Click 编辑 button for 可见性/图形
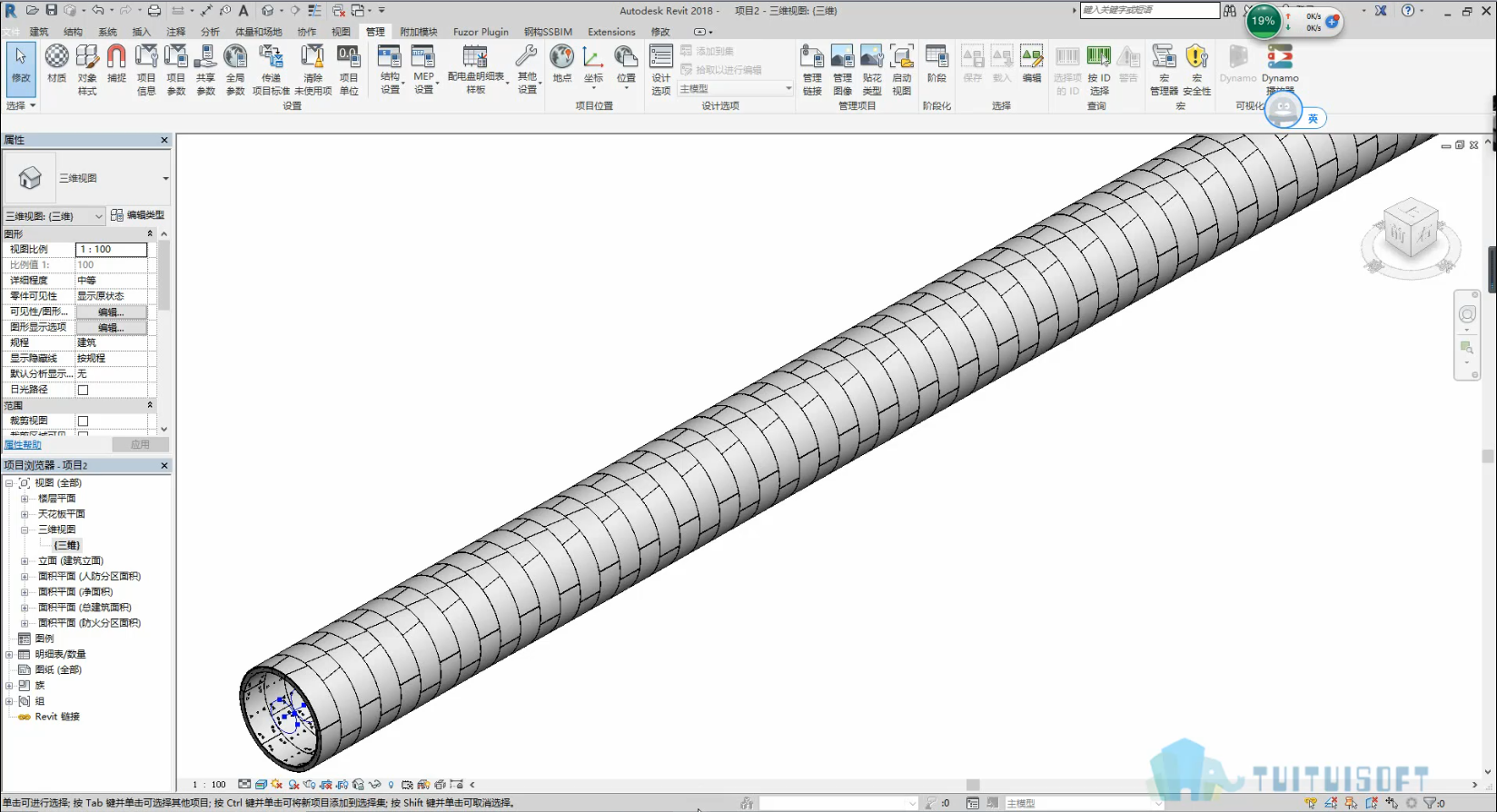The height and width of the screenshot is (812, 1497). point(111,312)
